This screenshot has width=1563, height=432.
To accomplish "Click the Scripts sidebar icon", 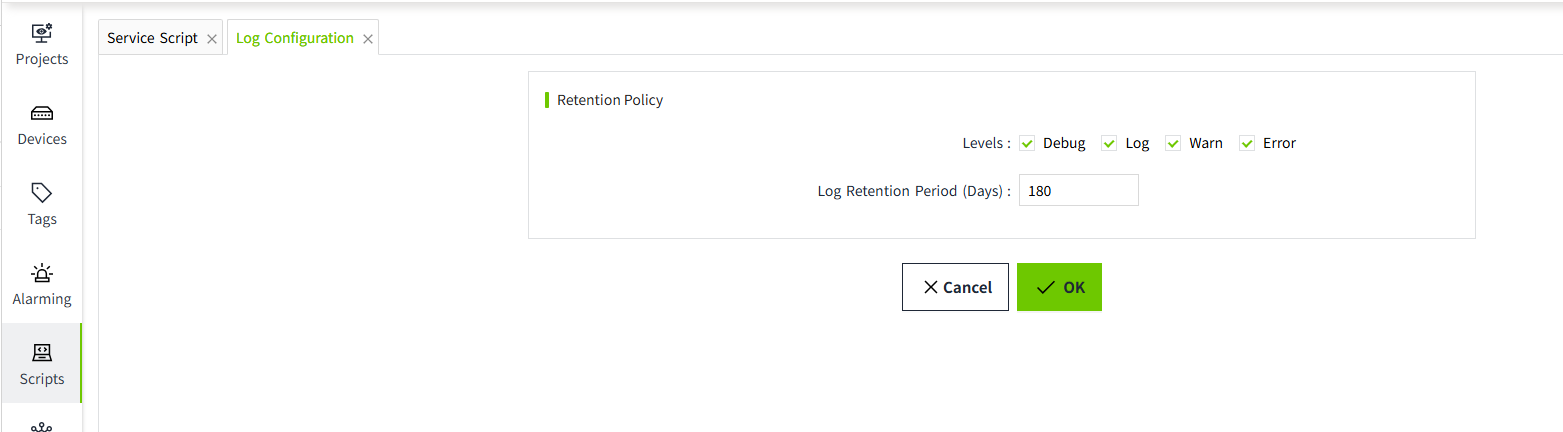I will [42, 352].
